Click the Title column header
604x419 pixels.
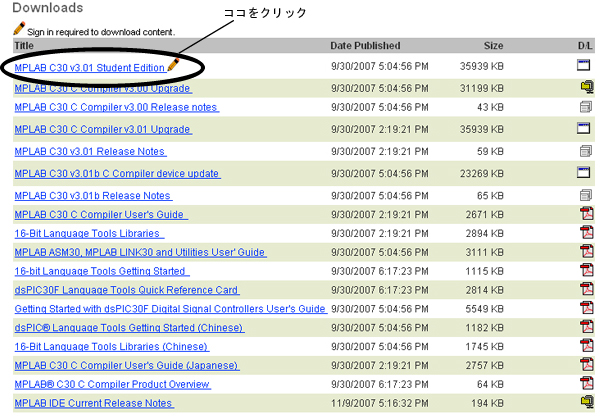(24, 46)
